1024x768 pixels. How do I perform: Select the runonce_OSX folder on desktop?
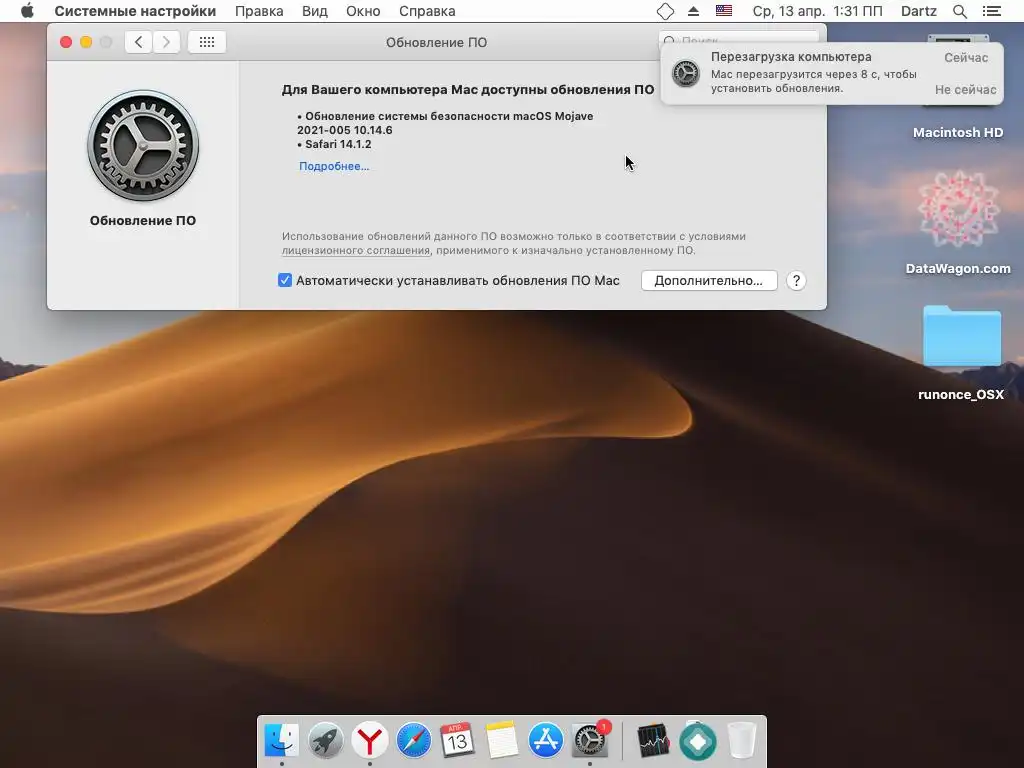[x=961, y=336]
